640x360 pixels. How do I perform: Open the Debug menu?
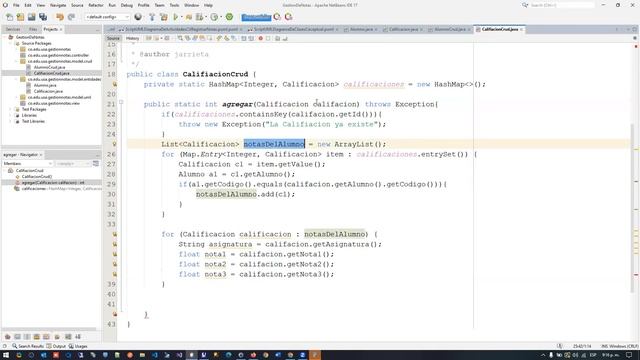[x=127, y=5]
